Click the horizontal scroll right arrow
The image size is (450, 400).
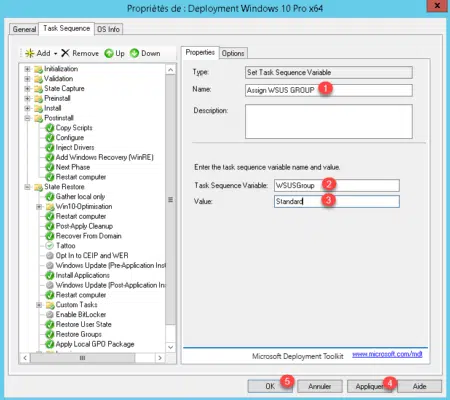tap(160, 358)
